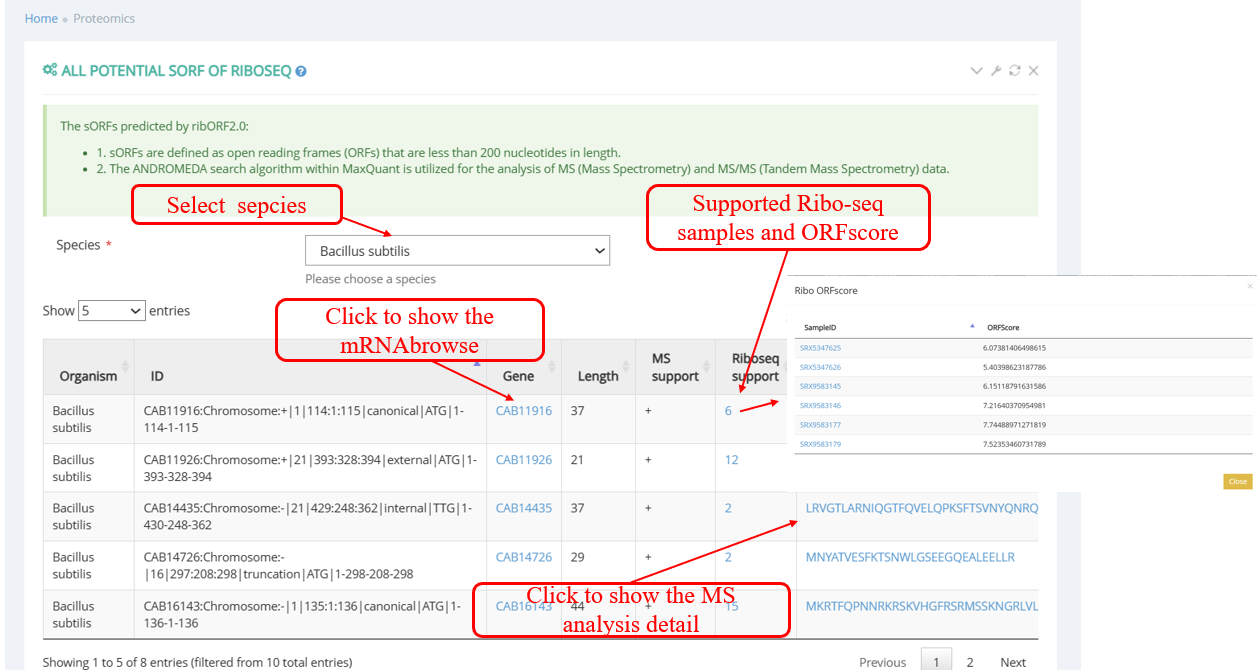Show Riboseq support count 12 for CAB11926
The image size is (1260, 670).
(732, 460)
